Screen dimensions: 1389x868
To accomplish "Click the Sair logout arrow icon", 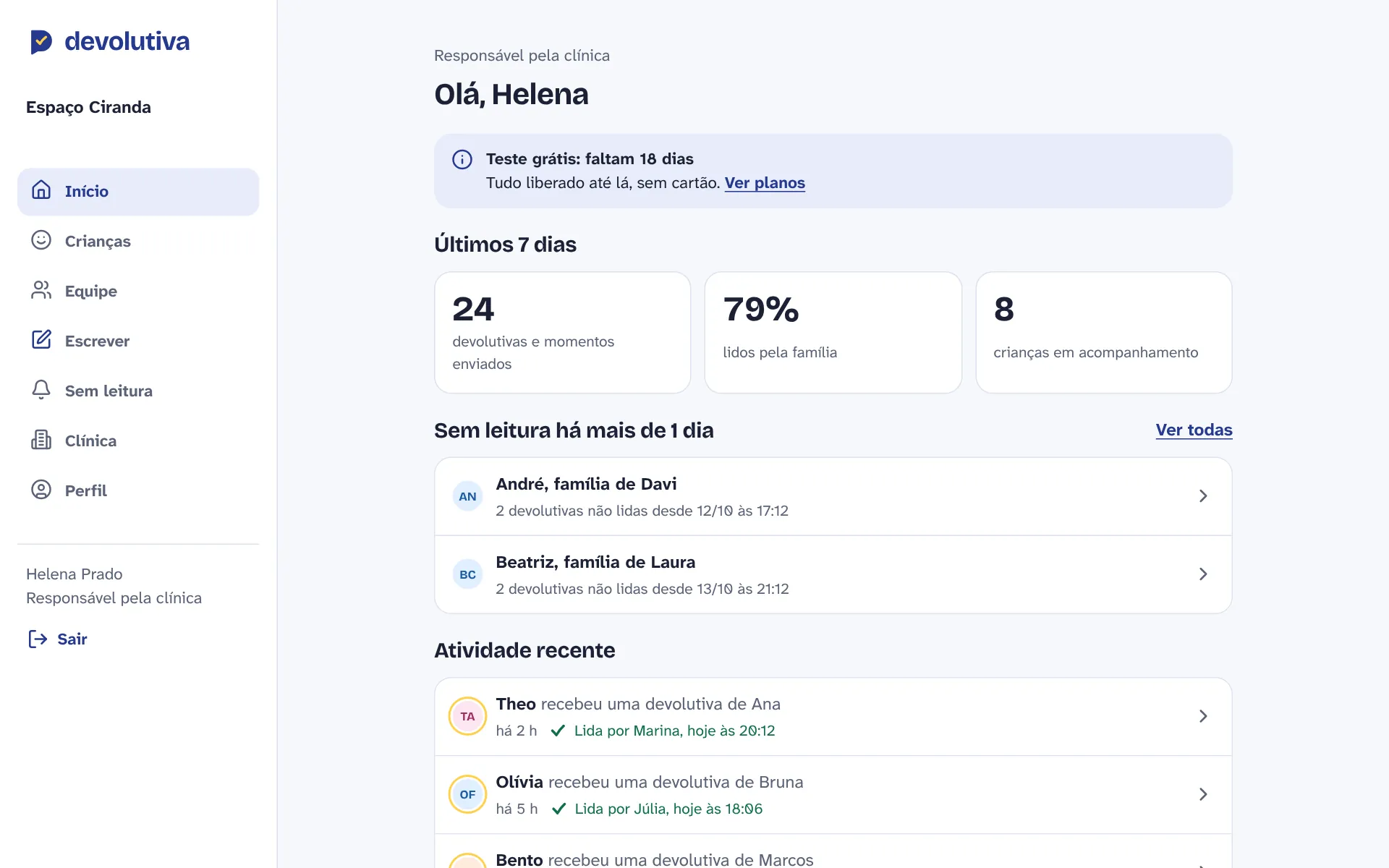I will 38,639.
